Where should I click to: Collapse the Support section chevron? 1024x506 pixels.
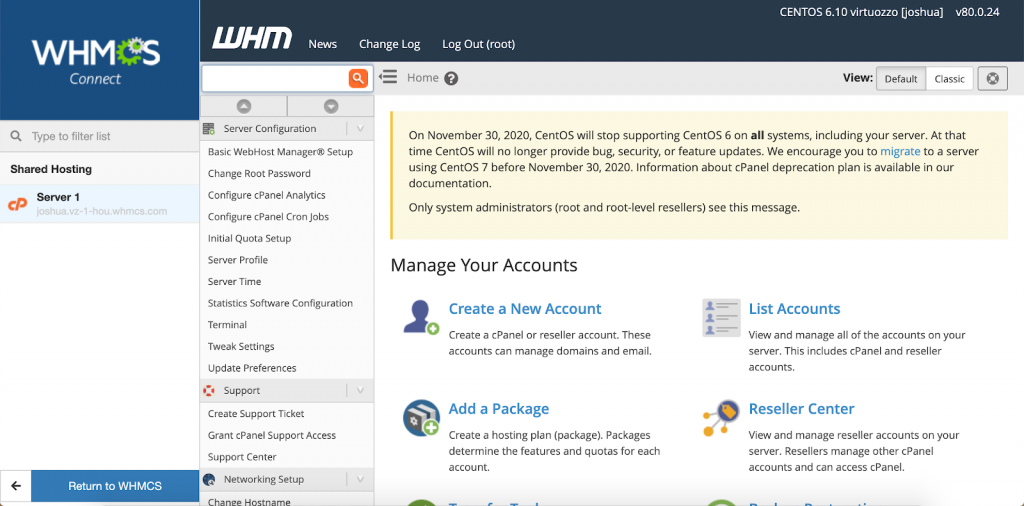click(x=359, y=390)
